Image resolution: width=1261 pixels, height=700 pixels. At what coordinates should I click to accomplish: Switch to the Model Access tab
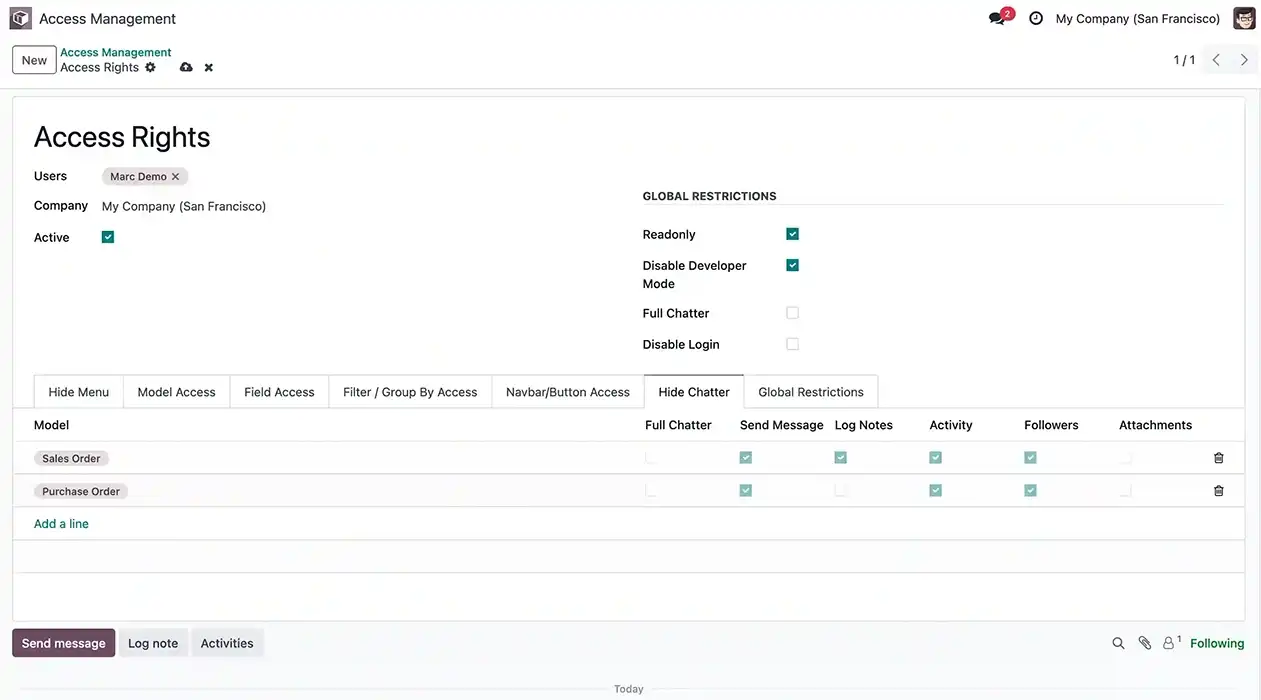coord(176,392)
